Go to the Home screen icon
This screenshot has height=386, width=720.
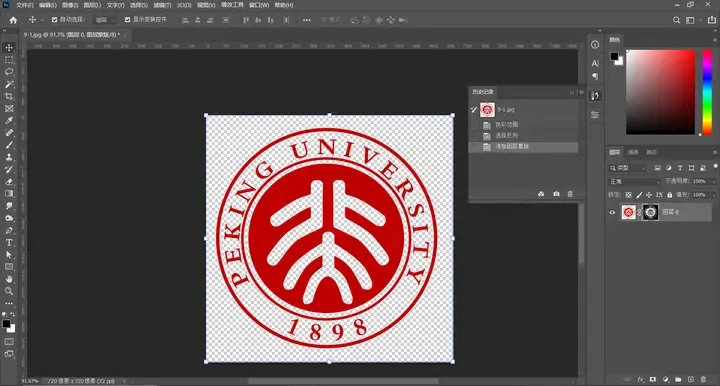pyautogui.click(x=13, y=20)
